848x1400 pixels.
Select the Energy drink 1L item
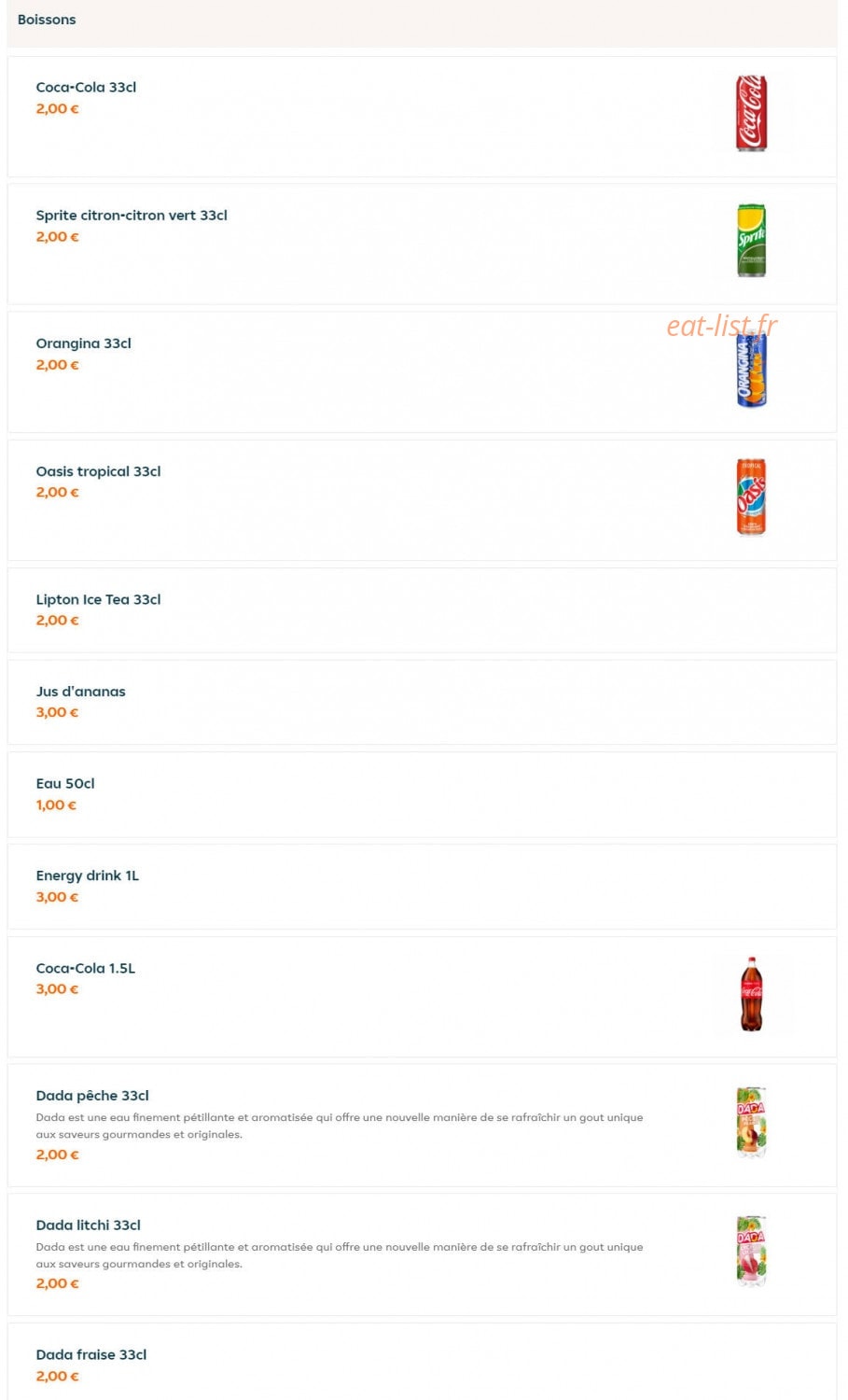tap(422, 887)
